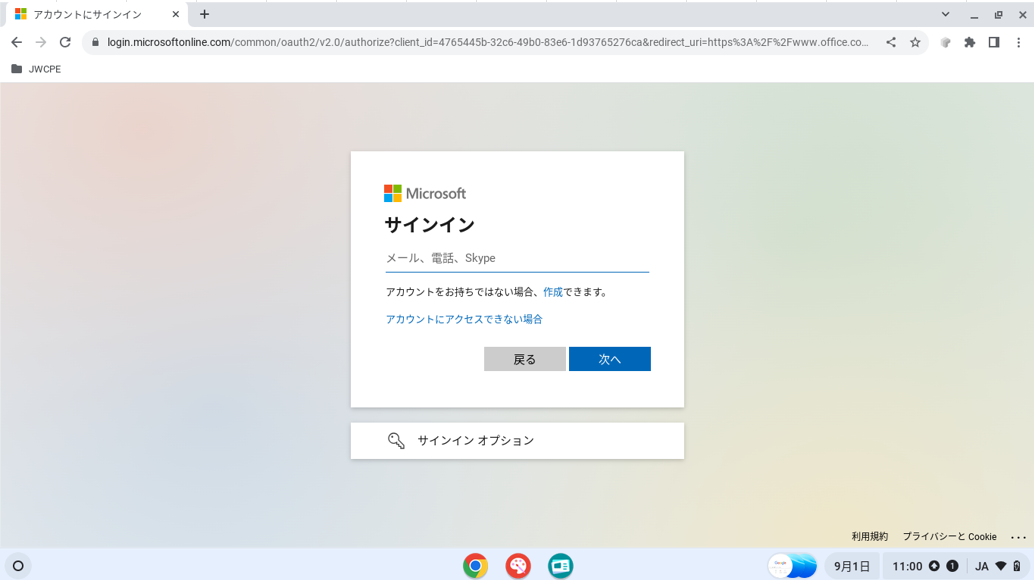Close the アカウントにサインイン tab

(x=175, y=14)
